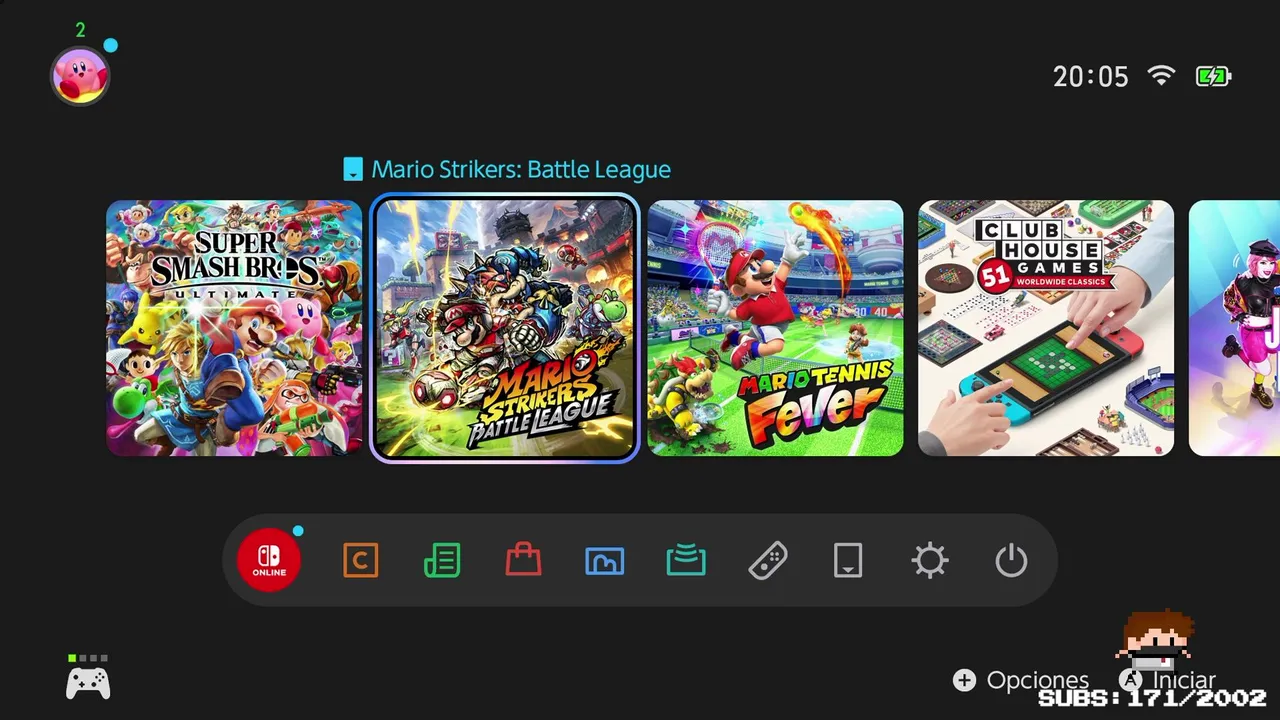This screenshot has width=1280, height=720.
Task: Open the teal GameShare icon
Action: pyautogui.click(x=686, y=561)
